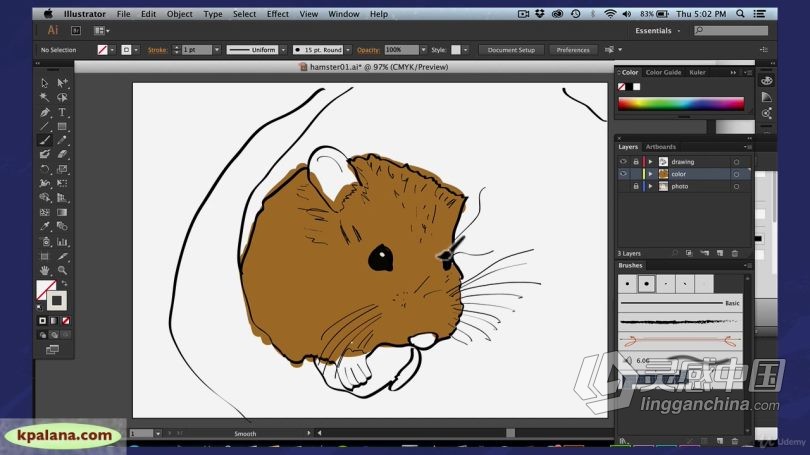Image resolution: width=810 pixels, height=455 pixels.
Task: Open the Color panel dock icon
Action: pos(767,81)
